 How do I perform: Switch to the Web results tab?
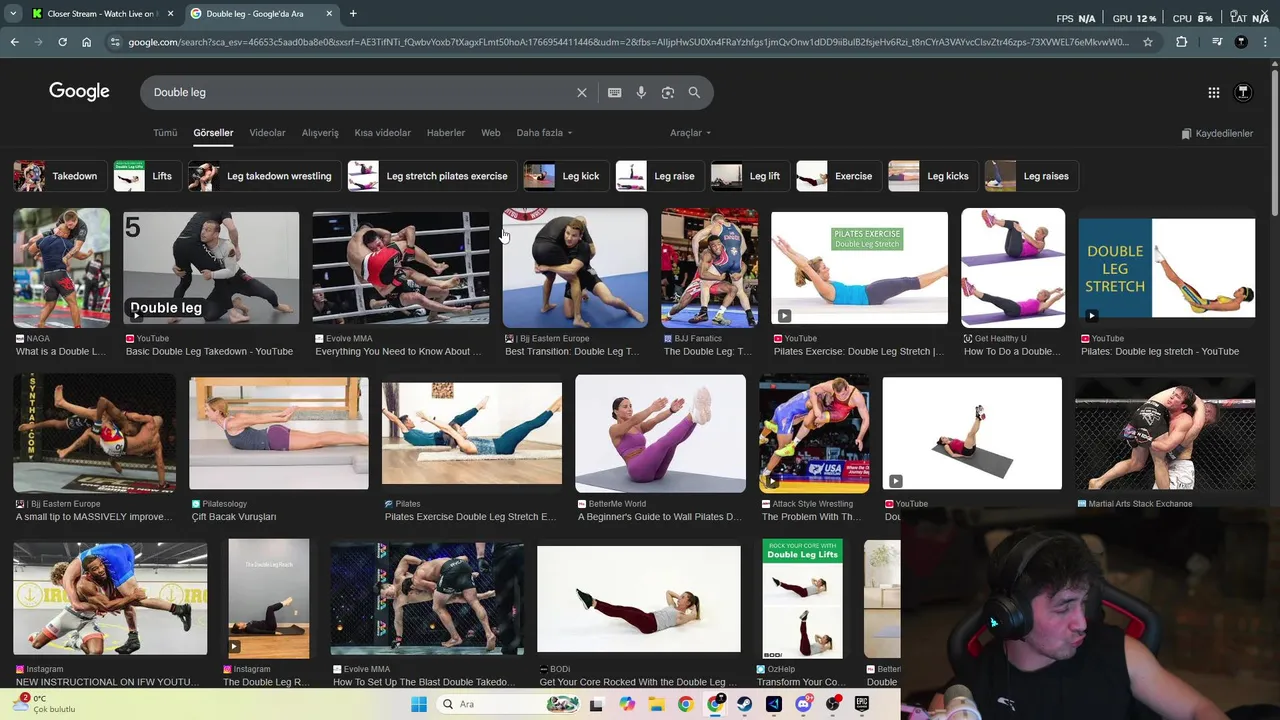(x=491, y=133)
